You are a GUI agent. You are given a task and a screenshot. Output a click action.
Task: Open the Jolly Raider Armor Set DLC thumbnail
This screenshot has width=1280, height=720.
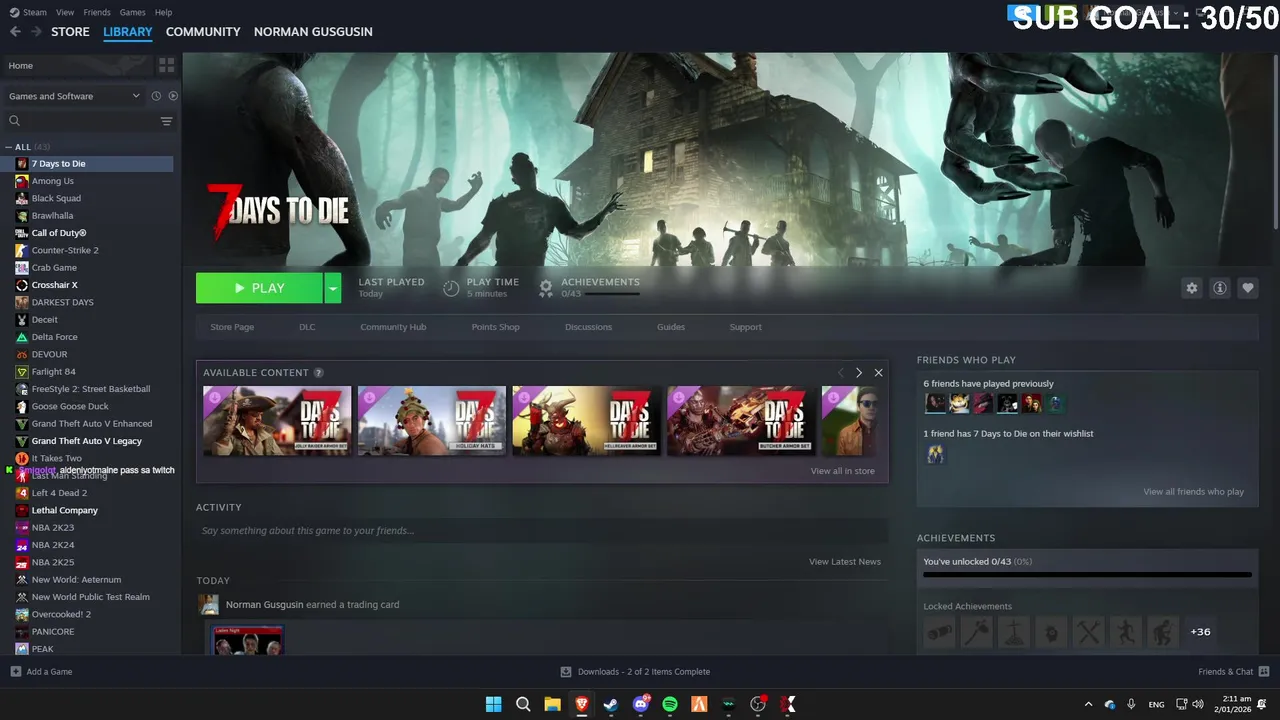click(x=277, y=421)
